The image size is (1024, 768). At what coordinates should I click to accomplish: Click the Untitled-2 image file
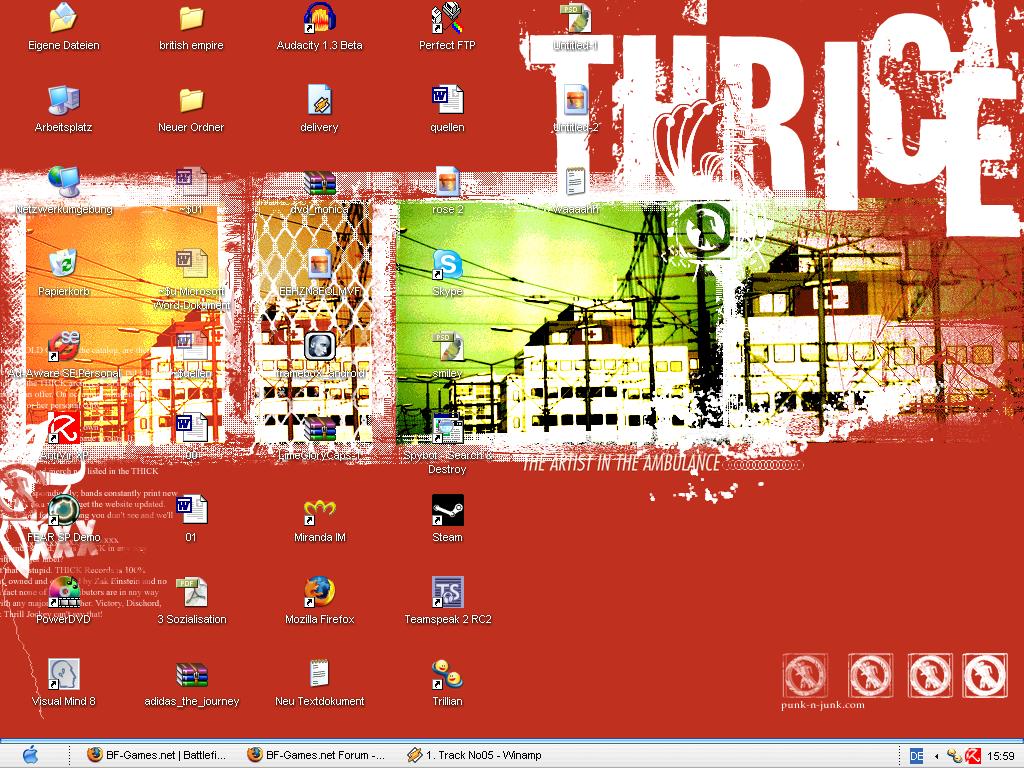point(575,101)
